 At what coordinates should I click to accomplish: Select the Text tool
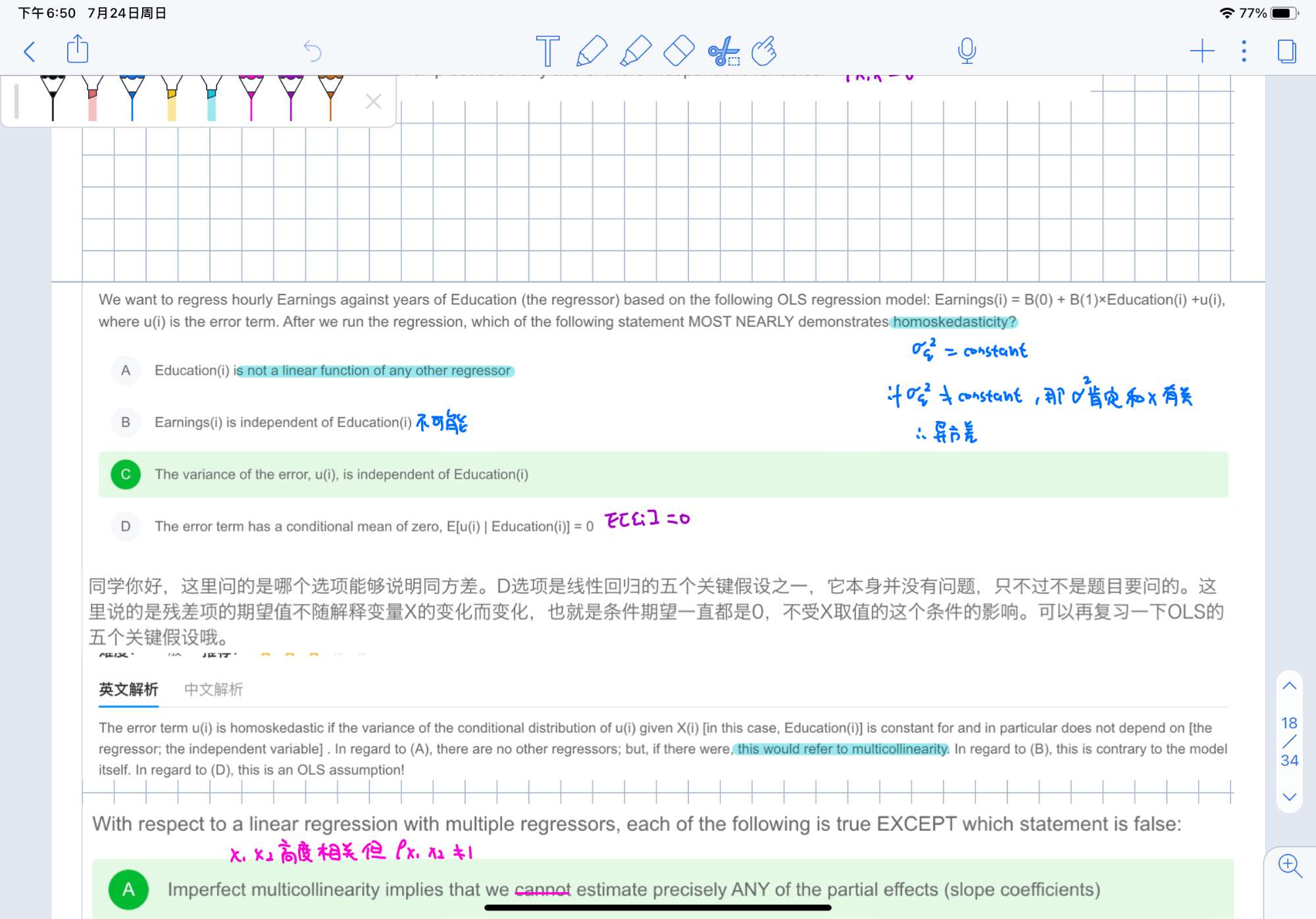click(x=547, y=51)
